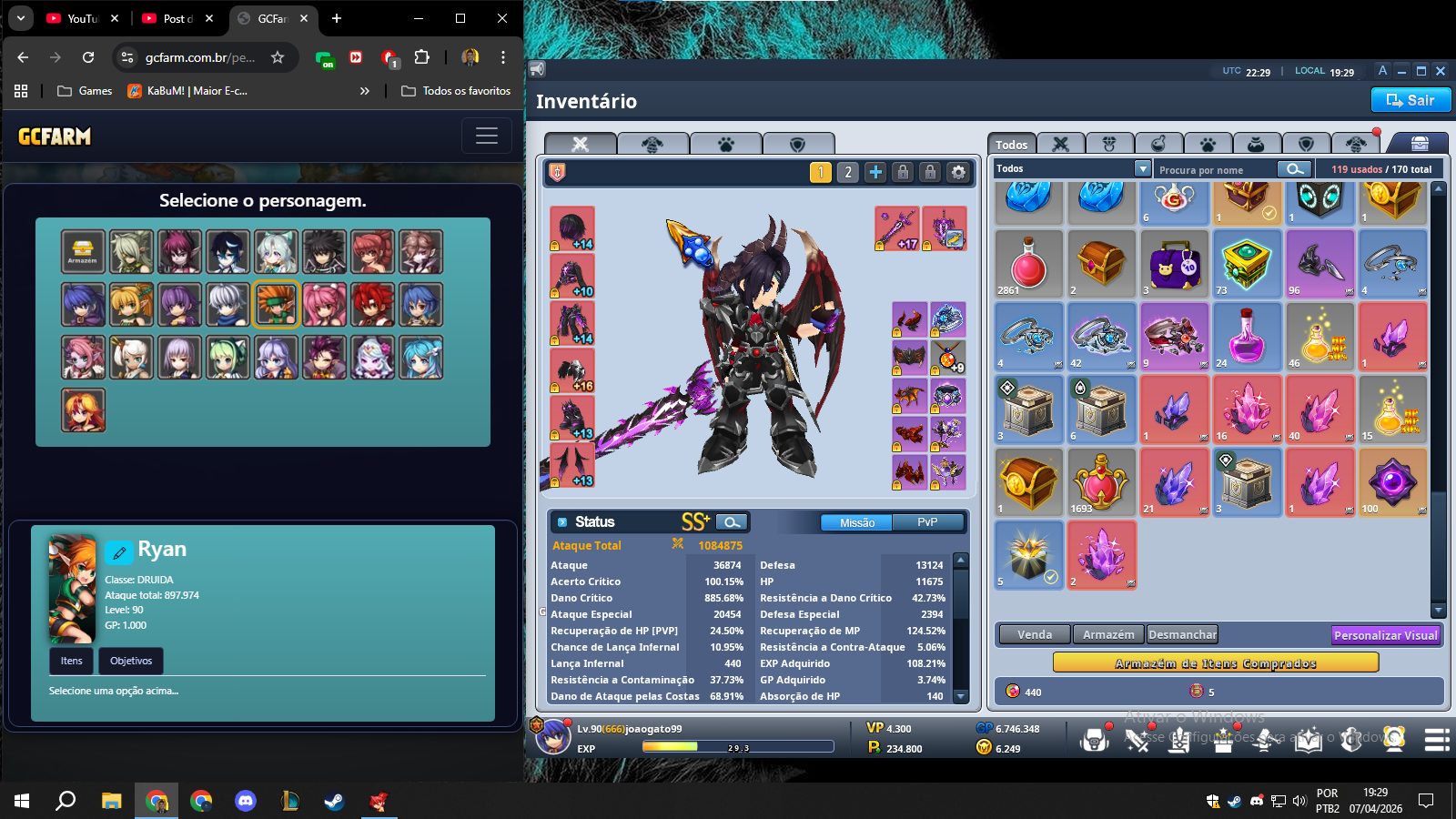This screenshot has height=819, width=1456.
Task: Click the gift box icon in game bottom bar
Action: pos(1223,739)
